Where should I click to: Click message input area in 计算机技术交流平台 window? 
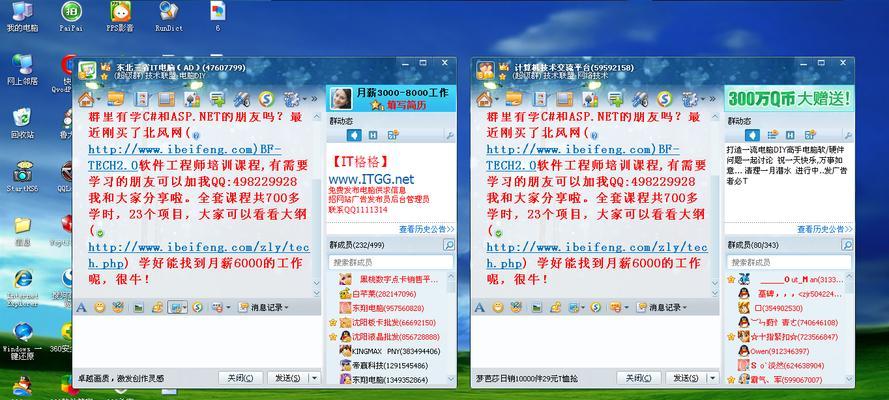pos(595,341)
